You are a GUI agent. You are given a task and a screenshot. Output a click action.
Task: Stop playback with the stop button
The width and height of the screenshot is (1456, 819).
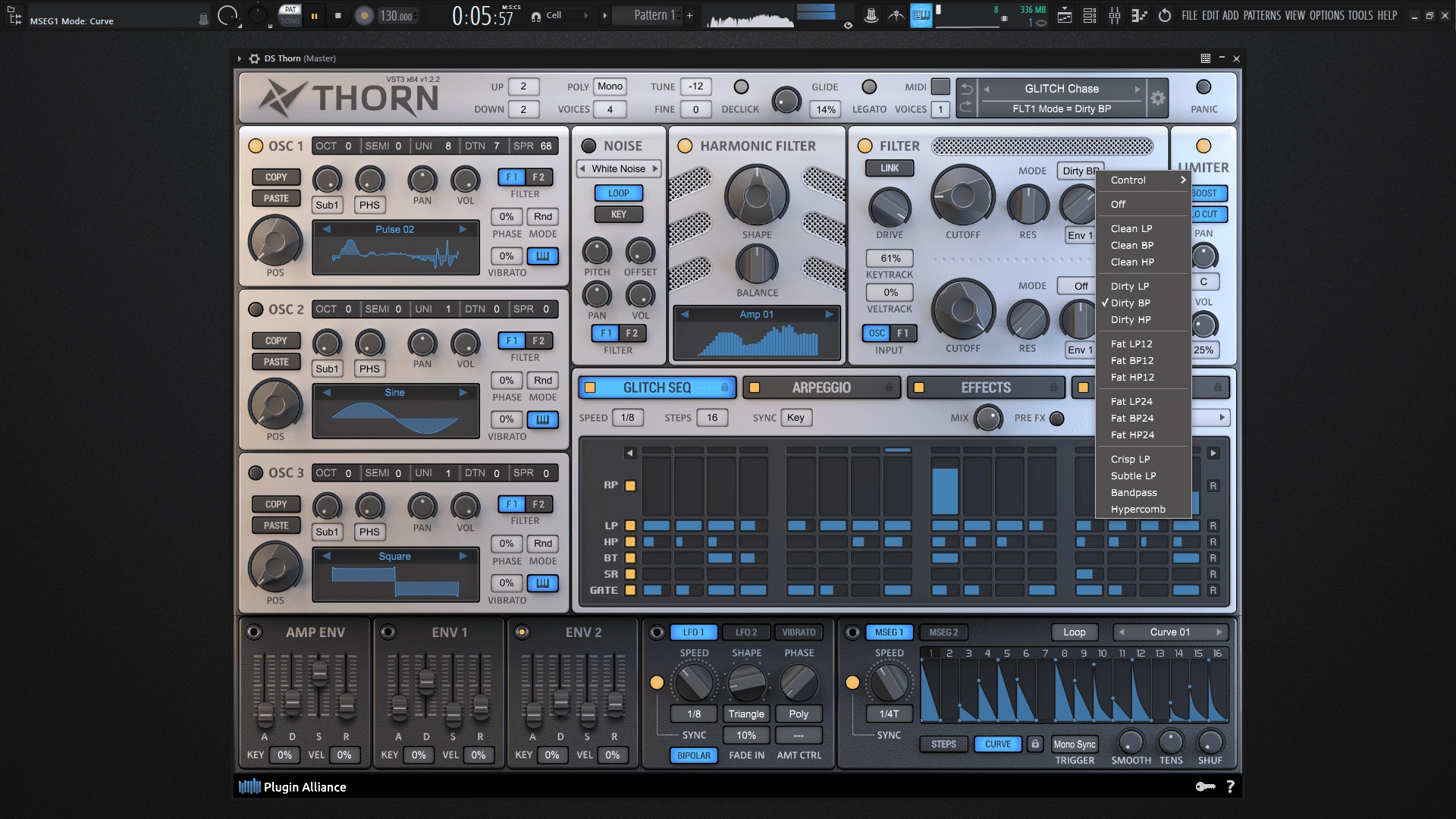tap(338, 15)
